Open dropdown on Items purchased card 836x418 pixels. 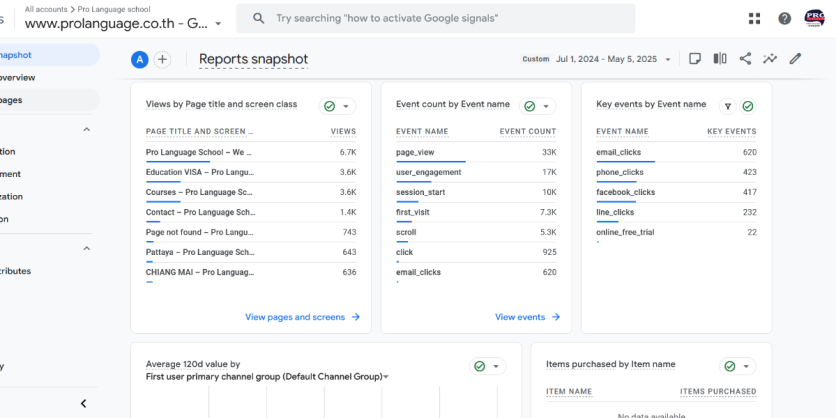tap(746, 366)
